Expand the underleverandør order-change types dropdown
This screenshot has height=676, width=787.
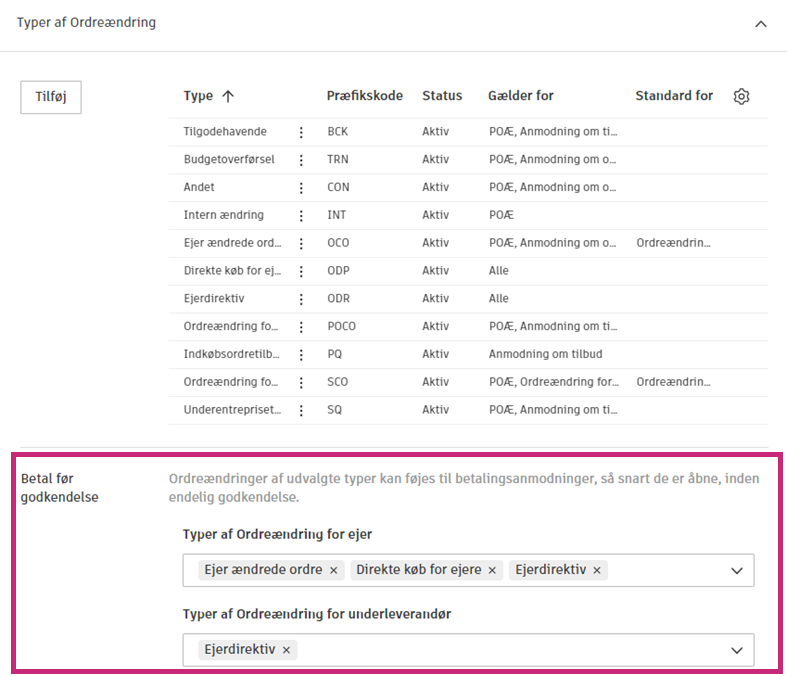737,650
